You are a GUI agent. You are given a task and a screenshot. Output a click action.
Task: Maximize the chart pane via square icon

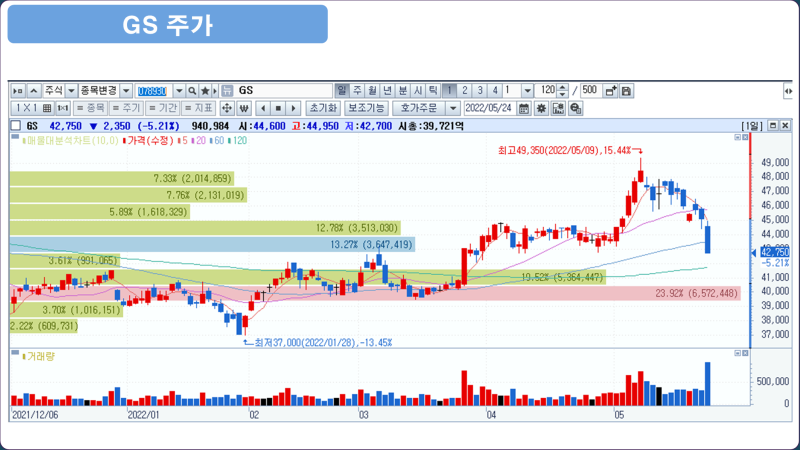pos(773,126)
